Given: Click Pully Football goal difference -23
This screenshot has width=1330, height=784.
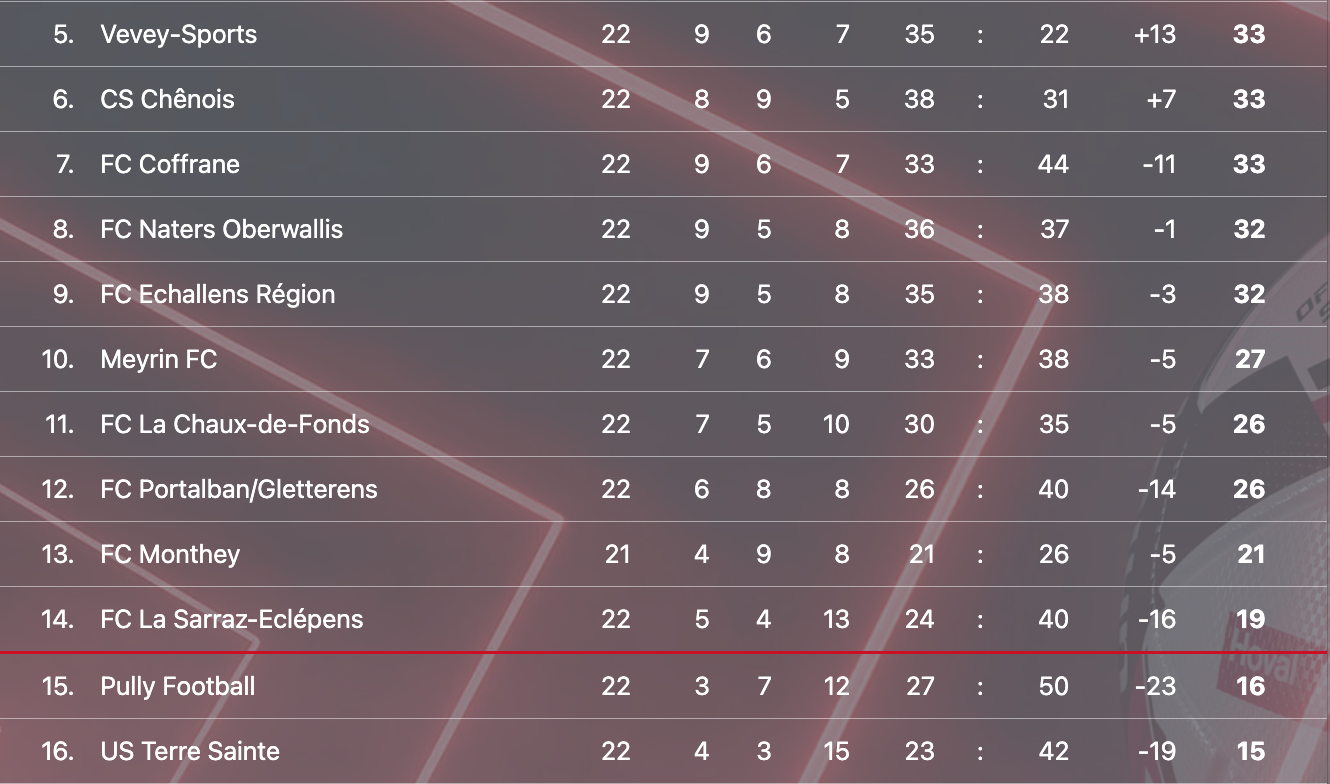Looking at the screenshot, I should pos(1156,686).
